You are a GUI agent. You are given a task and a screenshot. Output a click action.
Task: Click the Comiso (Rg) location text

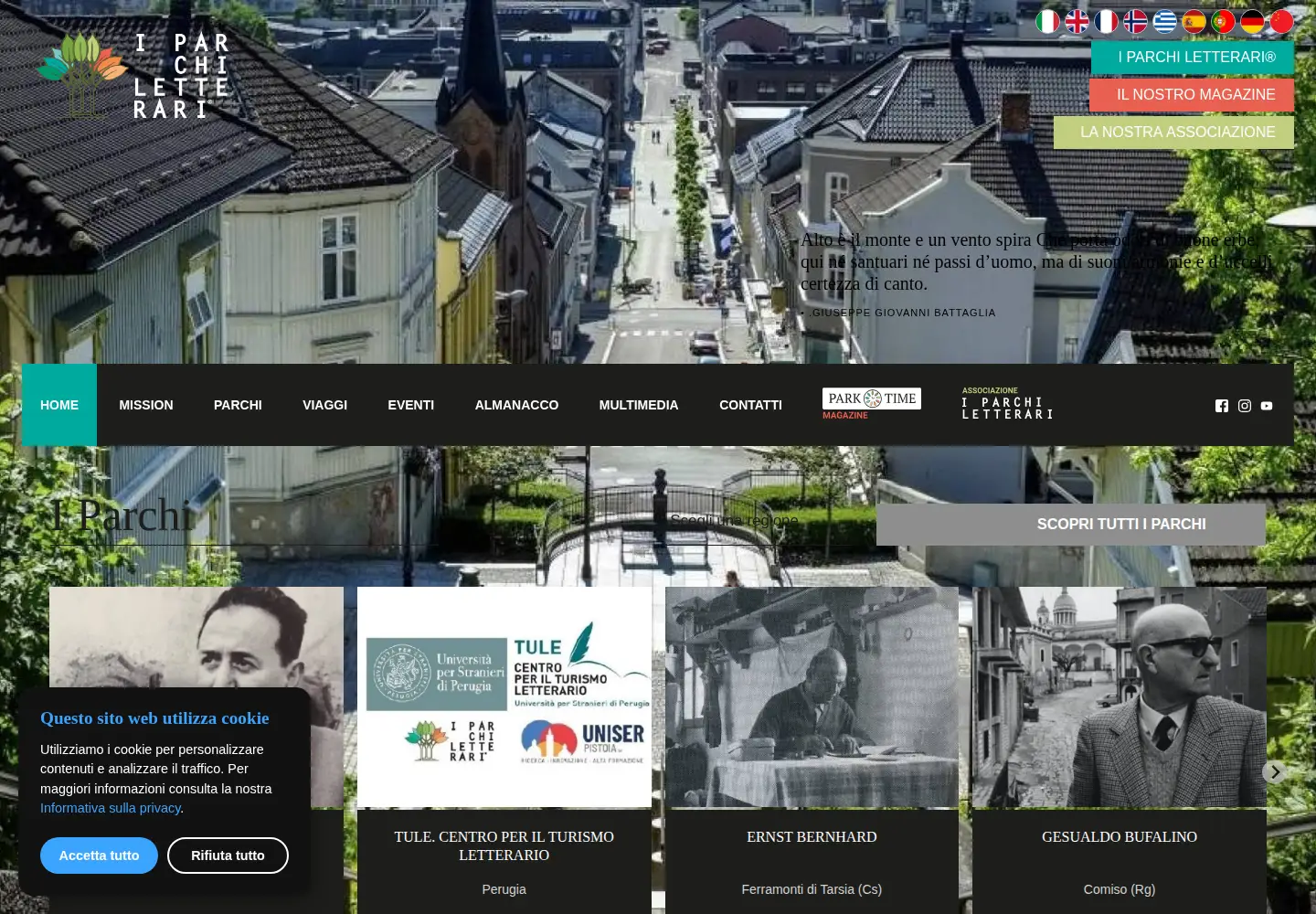[x=1120, y=889]
